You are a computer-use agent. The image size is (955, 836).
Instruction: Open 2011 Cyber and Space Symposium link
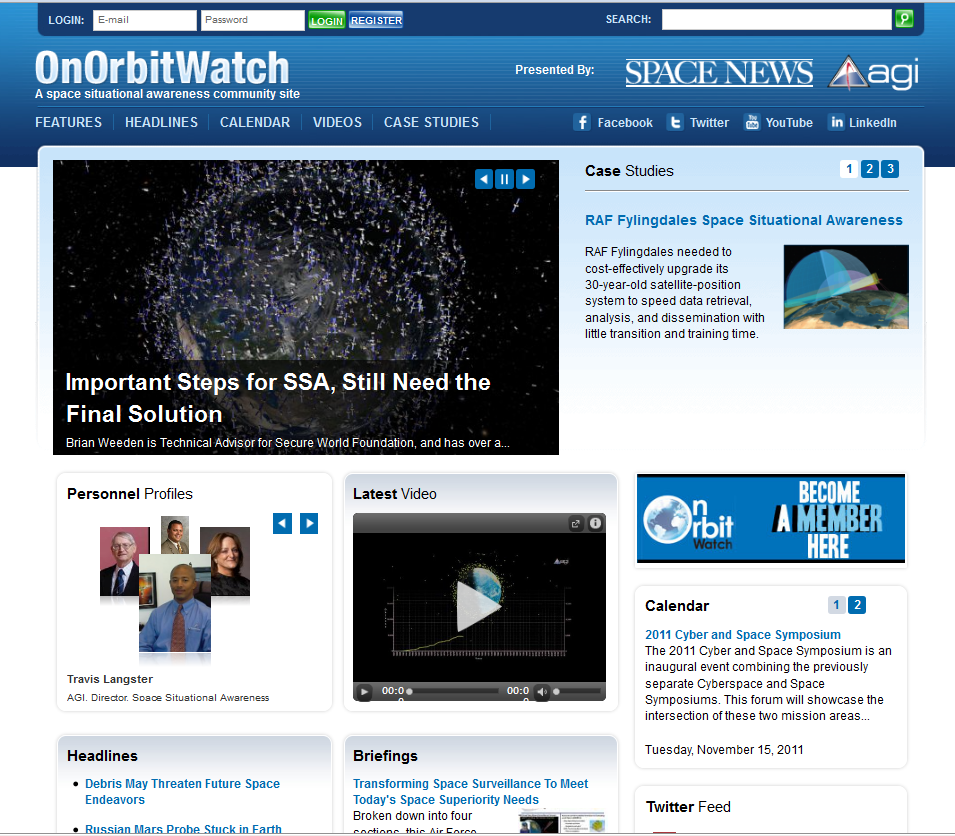click(x=742, y=634)
